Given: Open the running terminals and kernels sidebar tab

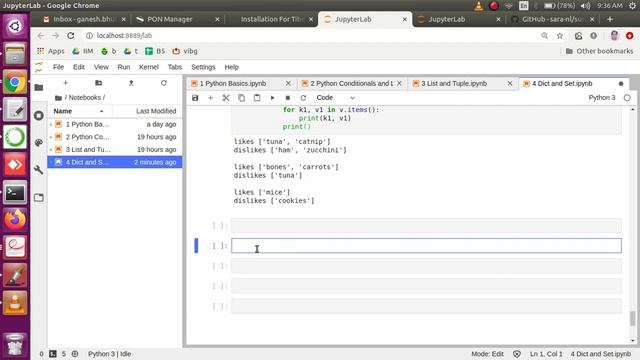Looking at the screenshot, I should coord(39,116).
